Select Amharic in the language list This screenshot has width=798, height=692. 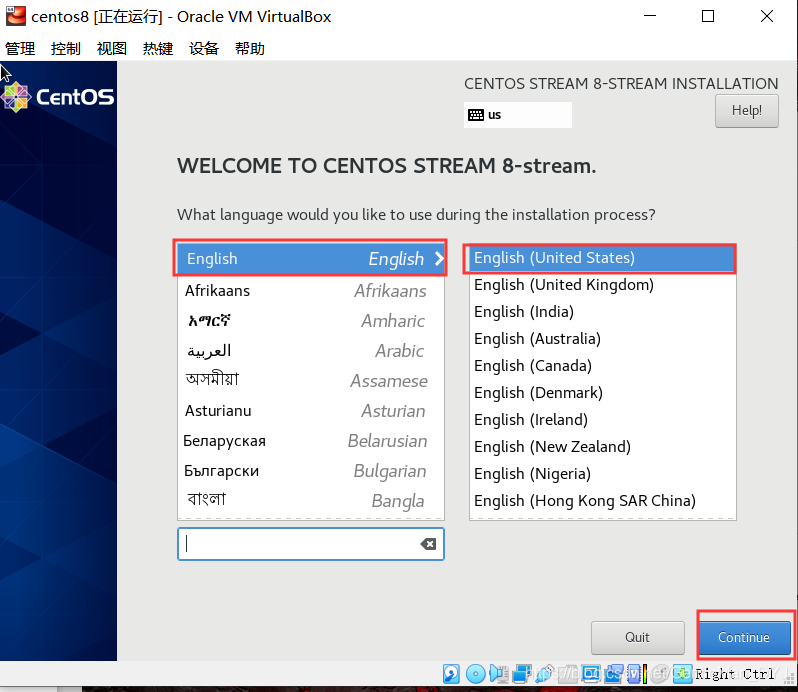pyautogui.click(x=310, y=321)
